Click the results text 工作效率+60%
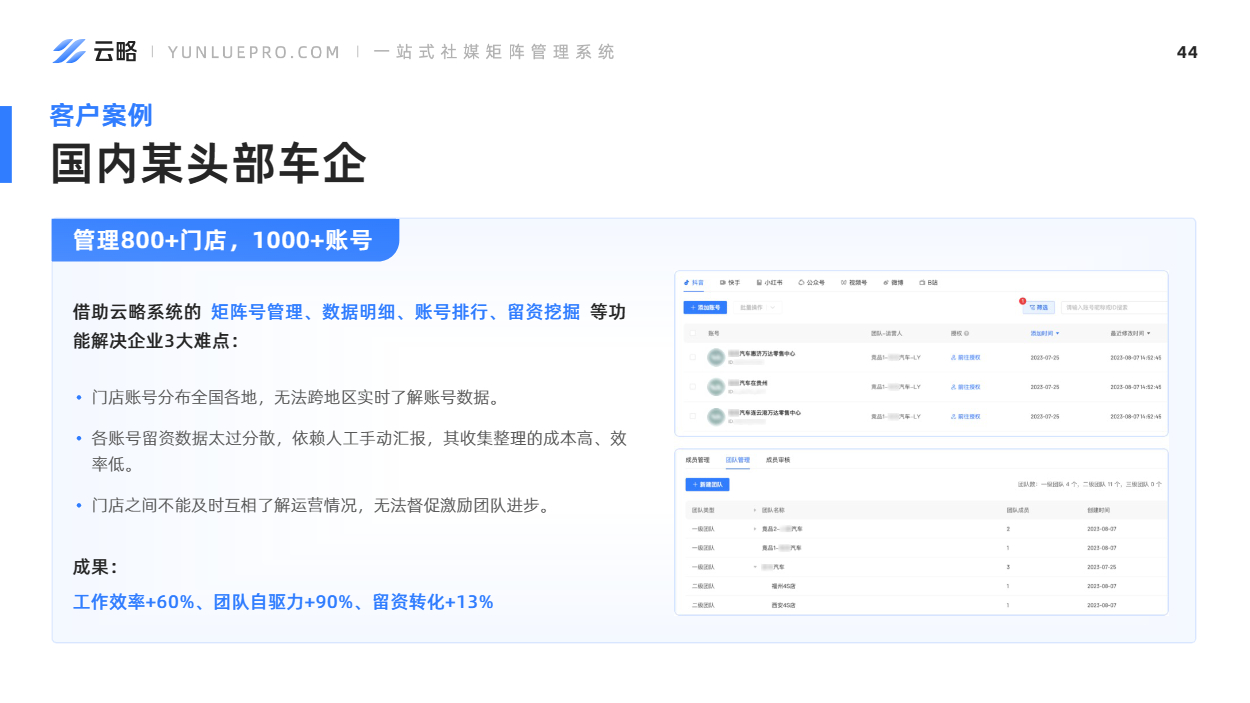This screenshot has width=1250, height=703. [133, 602]
